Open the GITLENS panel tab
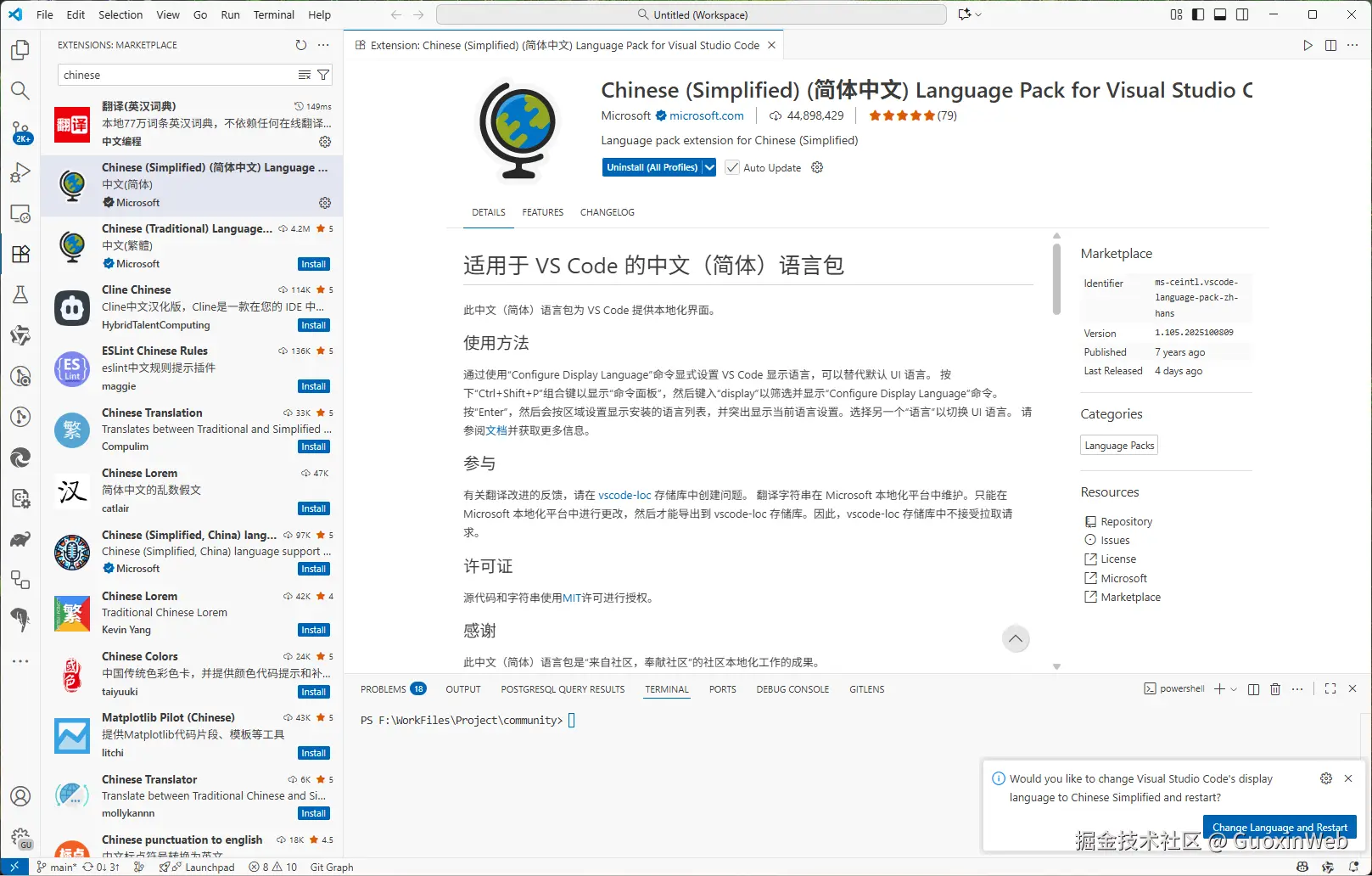Viewport: 1372px width, 876px height. (x=867, y=689)
